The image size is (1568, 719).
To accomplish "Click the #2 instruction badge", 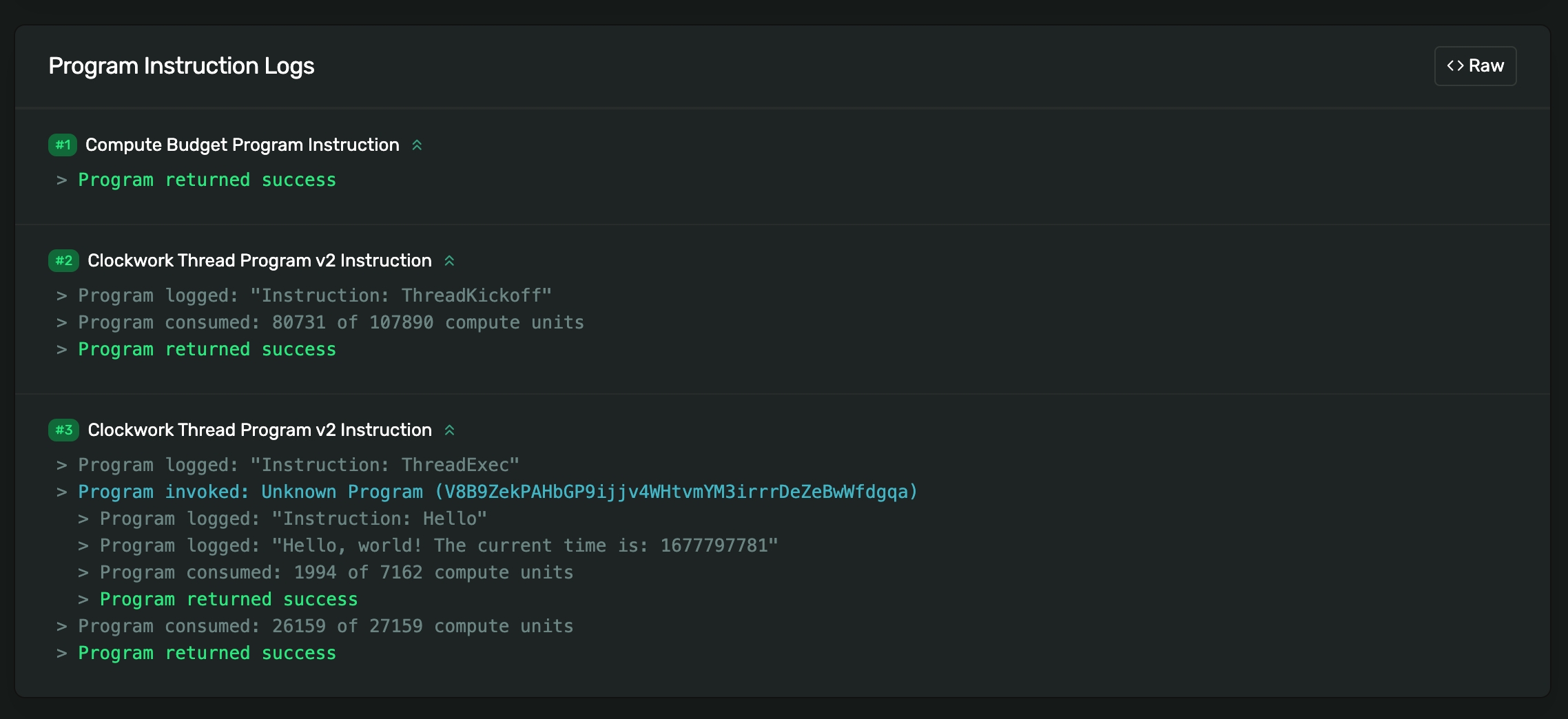I will tap(63, 261).
